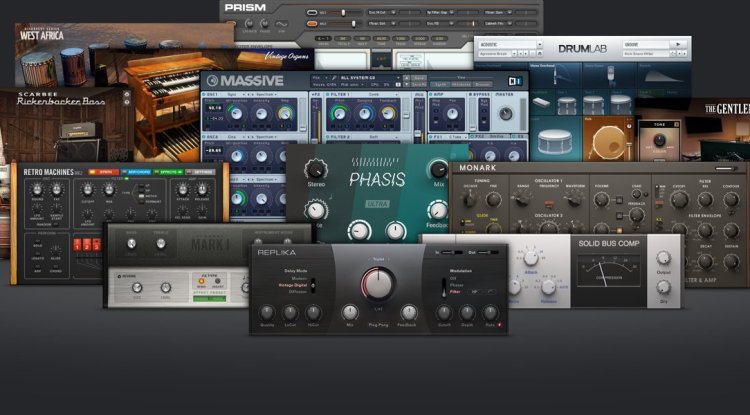Click Massive next preset down arrow
Viewport: 750px width, 415px height.
pos(407,85)
